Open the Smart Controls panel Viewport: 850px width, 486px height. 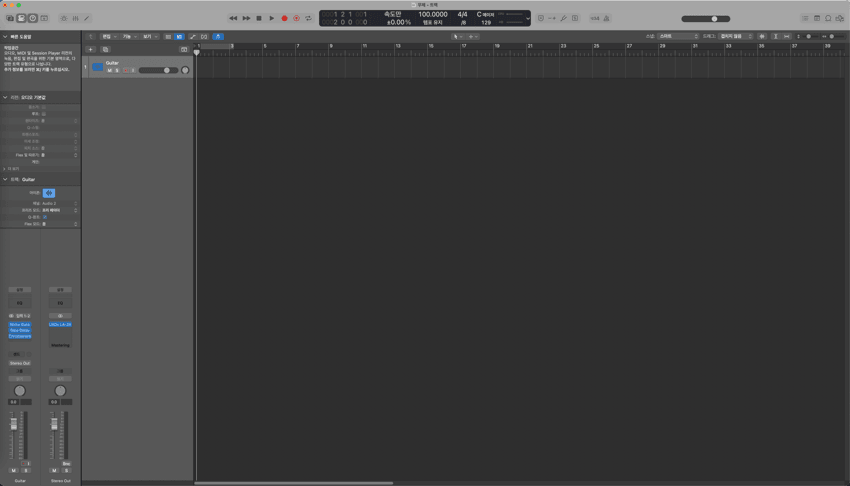pos(64,18)
